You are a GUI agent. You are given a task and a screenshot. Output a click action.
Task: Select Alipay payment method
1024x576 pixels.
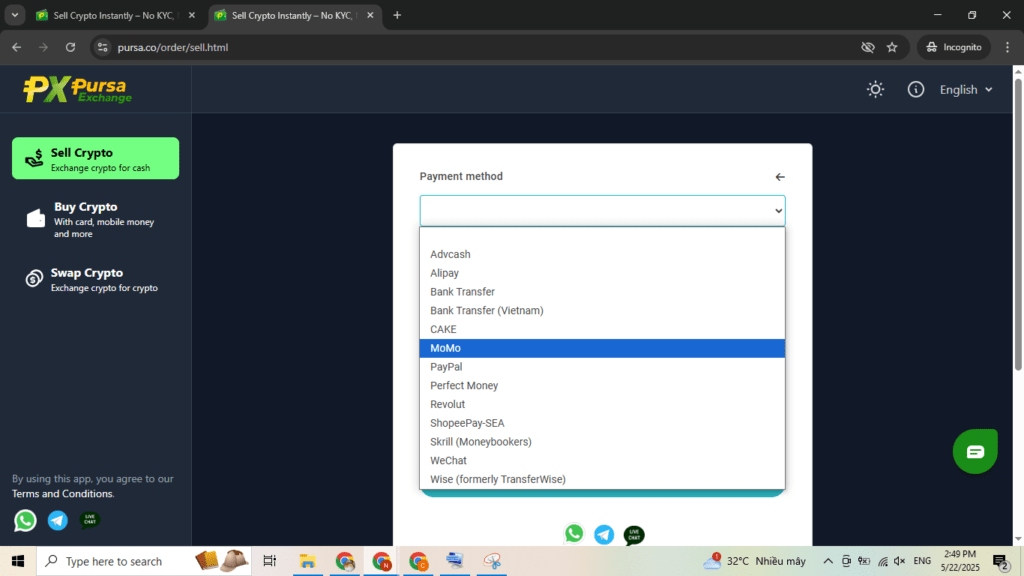tap(602, 273)
